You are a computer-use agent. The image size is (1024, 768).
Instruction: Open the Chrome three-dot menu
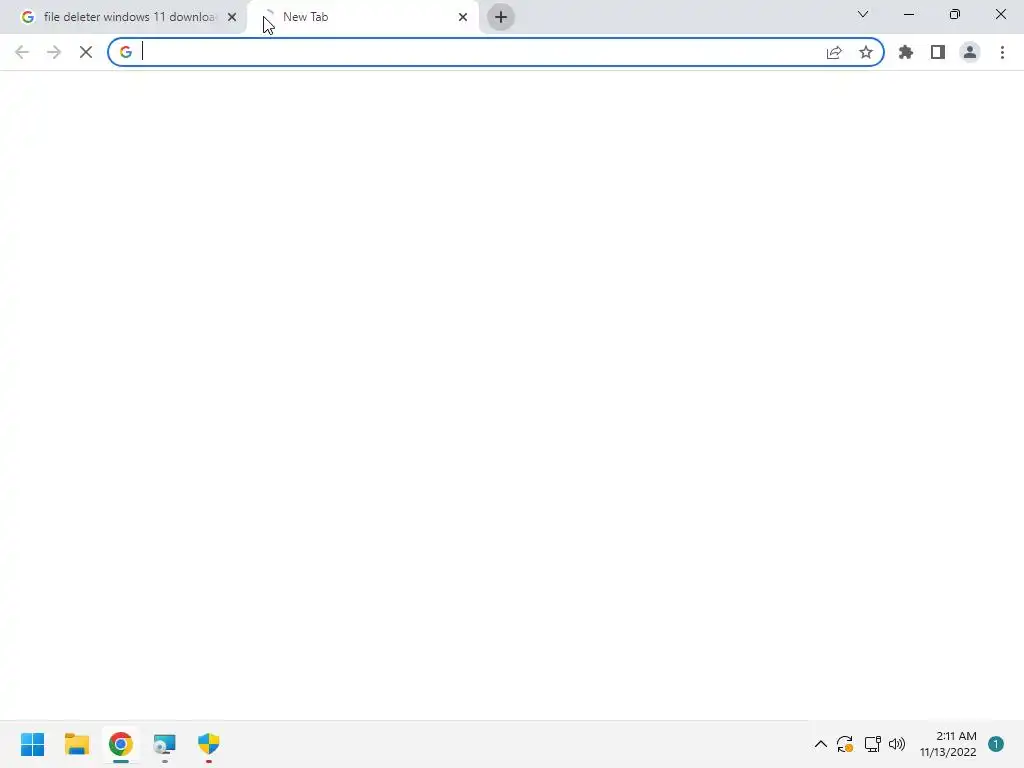tap(1002, 52)
